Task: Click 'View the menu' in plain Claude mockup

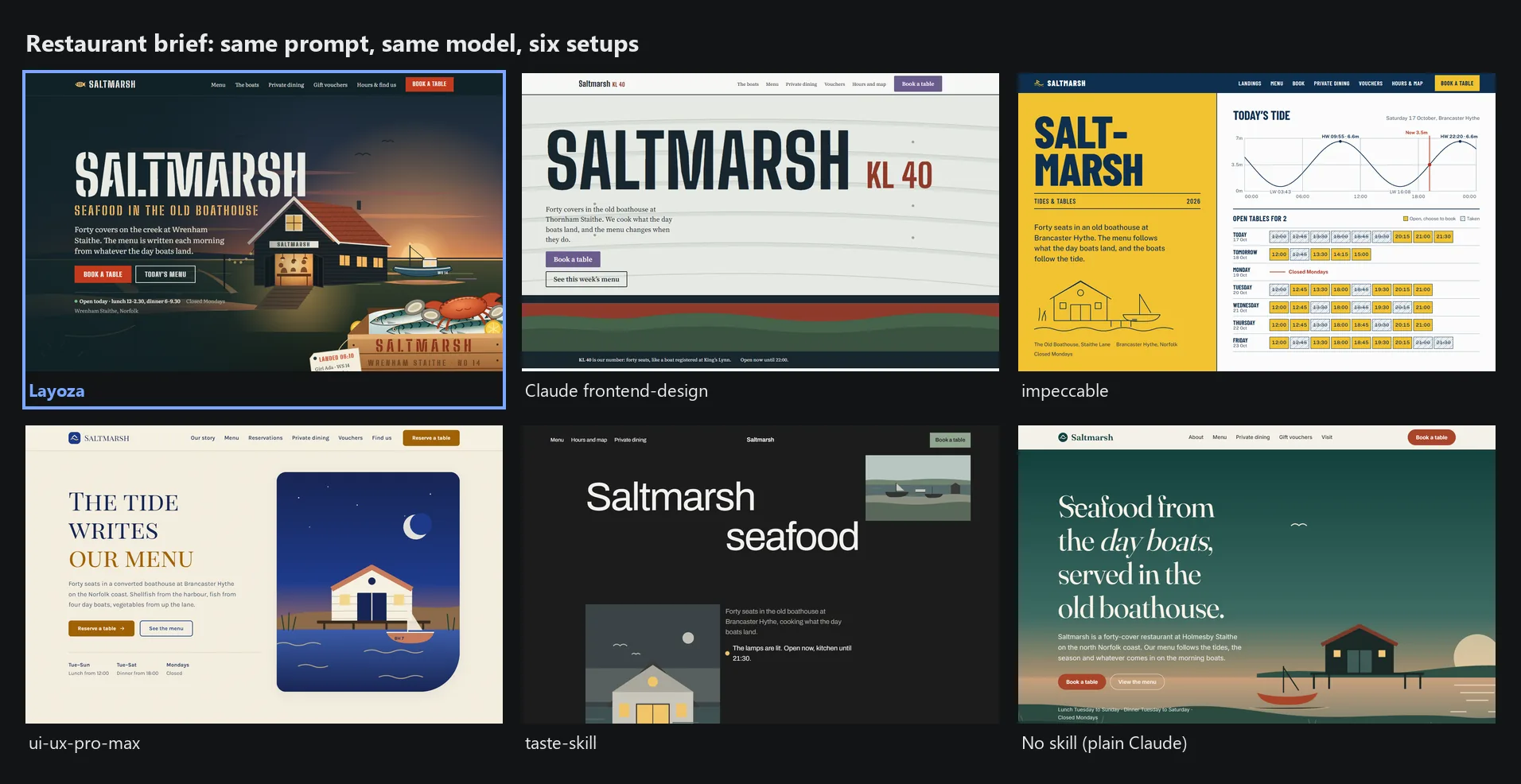Action: point(1137,682)
